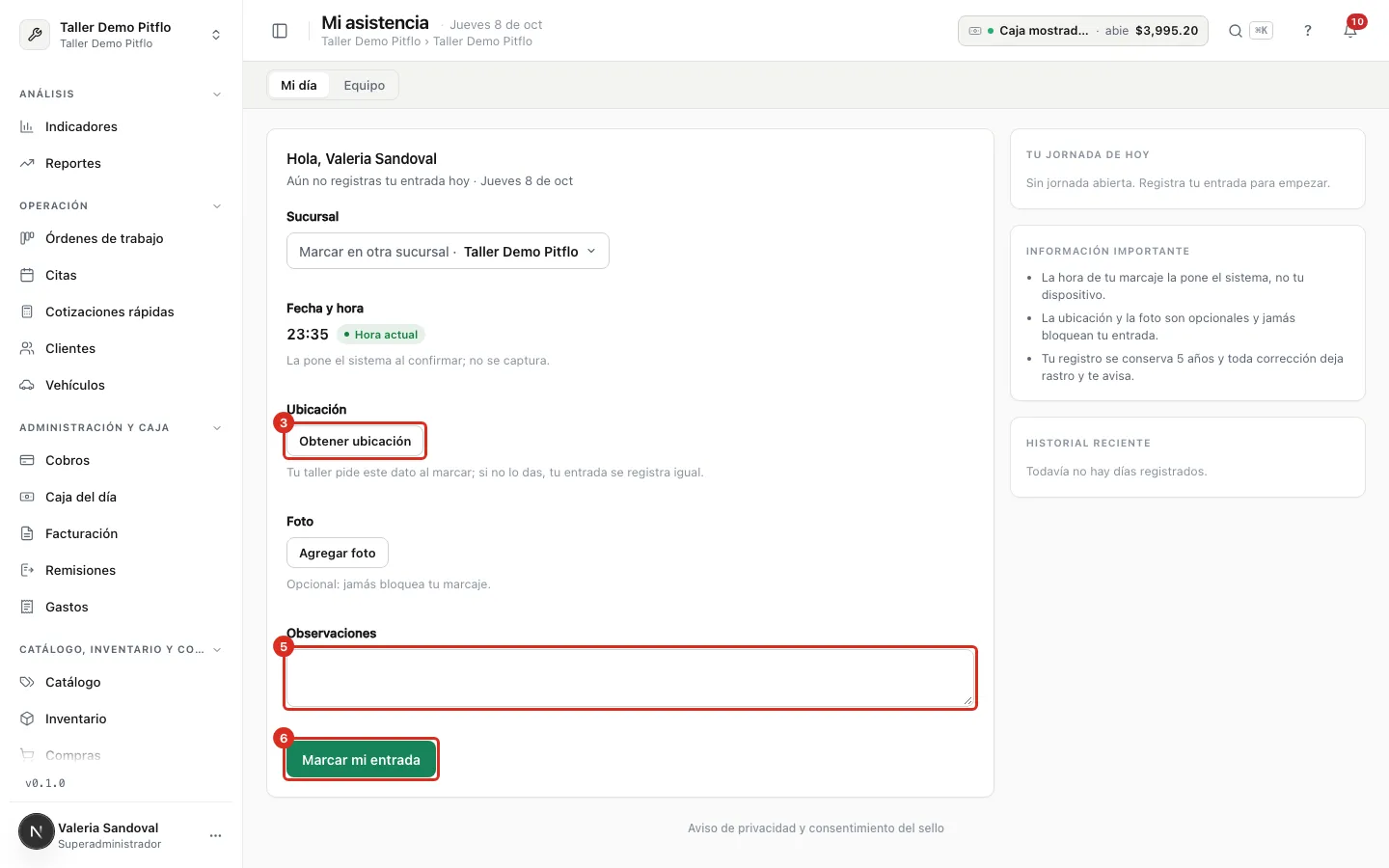Select the Mi día tab
This screenshot has height=868, width=1389.
(x=299, y=85)
